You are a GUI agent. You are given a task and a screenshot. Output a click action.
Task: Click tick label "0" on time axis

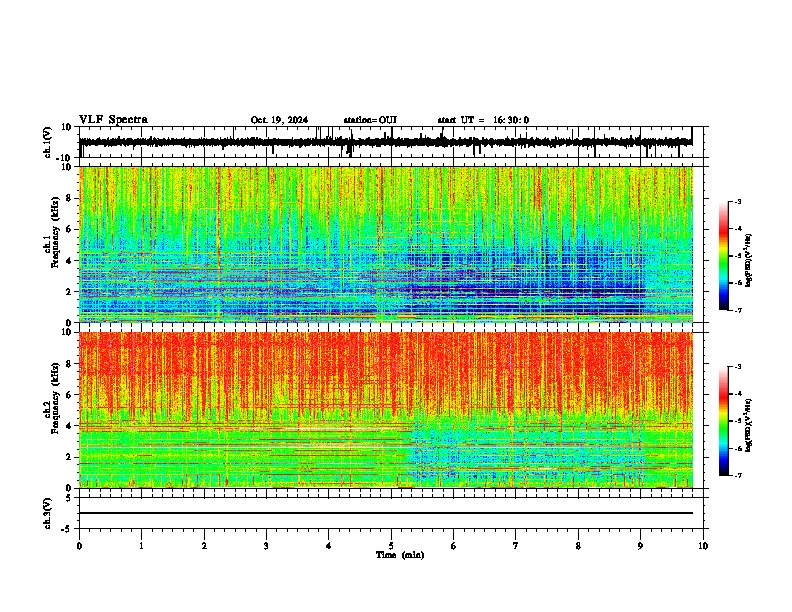[x=79, y=546]
